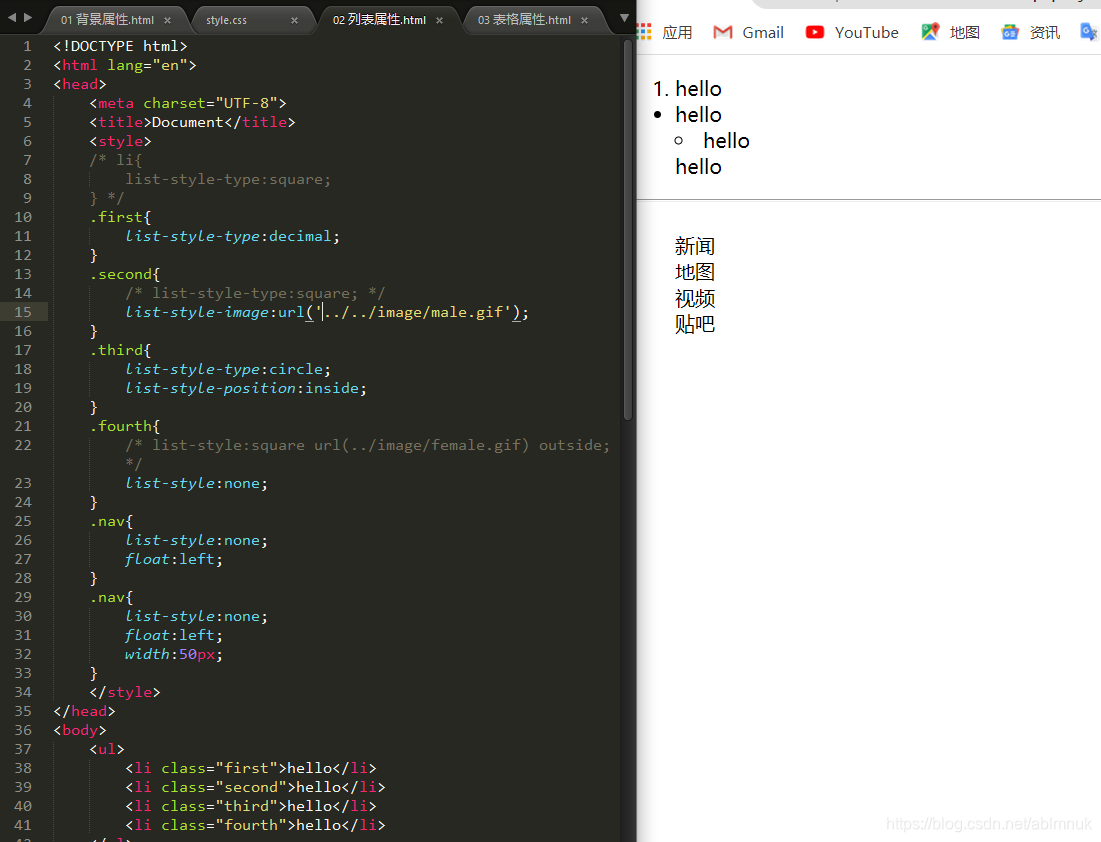
Task: Click line number 15 in gutter
Action: coord(23,312)
